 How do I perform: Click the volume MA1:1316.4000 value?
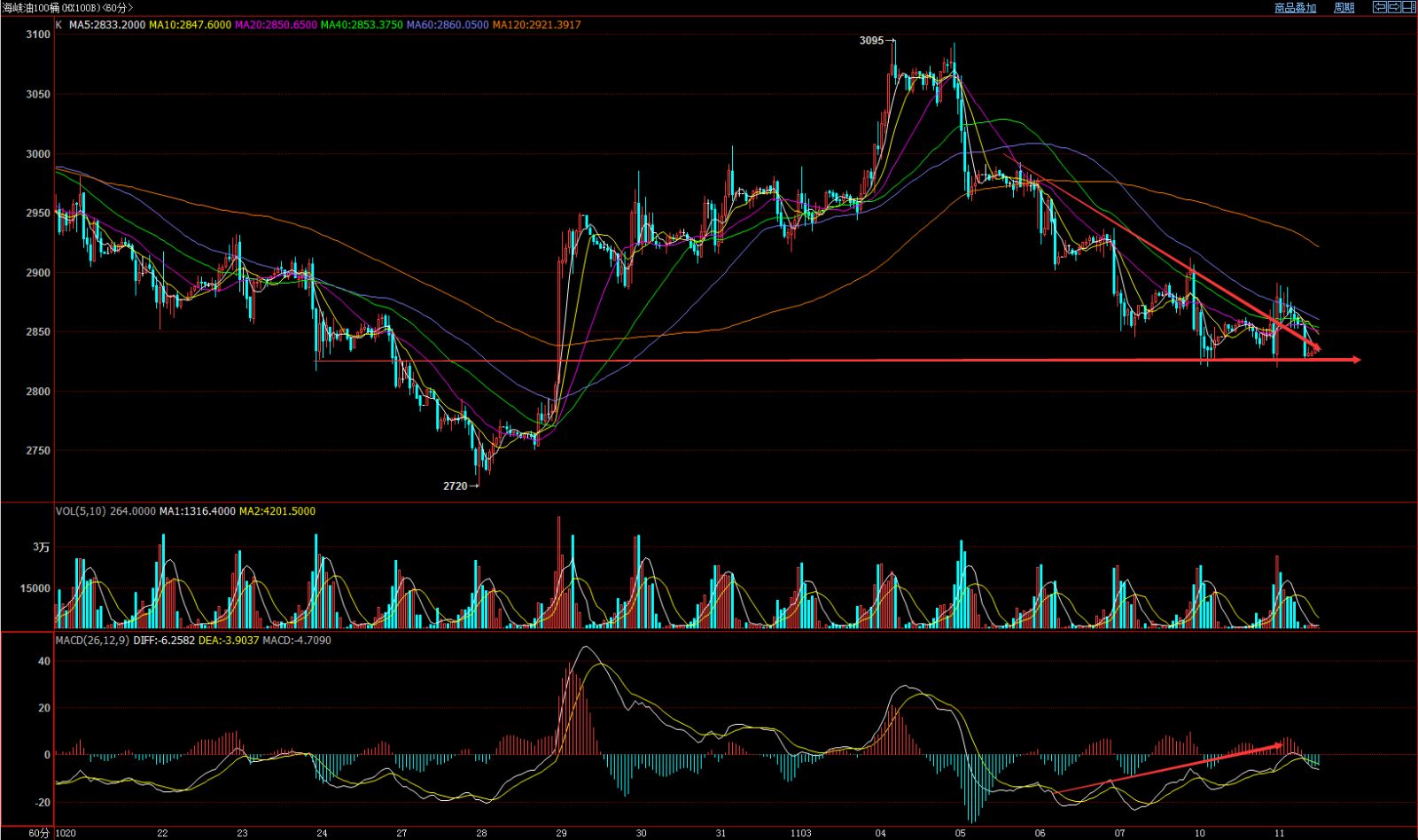click(198, 511)
